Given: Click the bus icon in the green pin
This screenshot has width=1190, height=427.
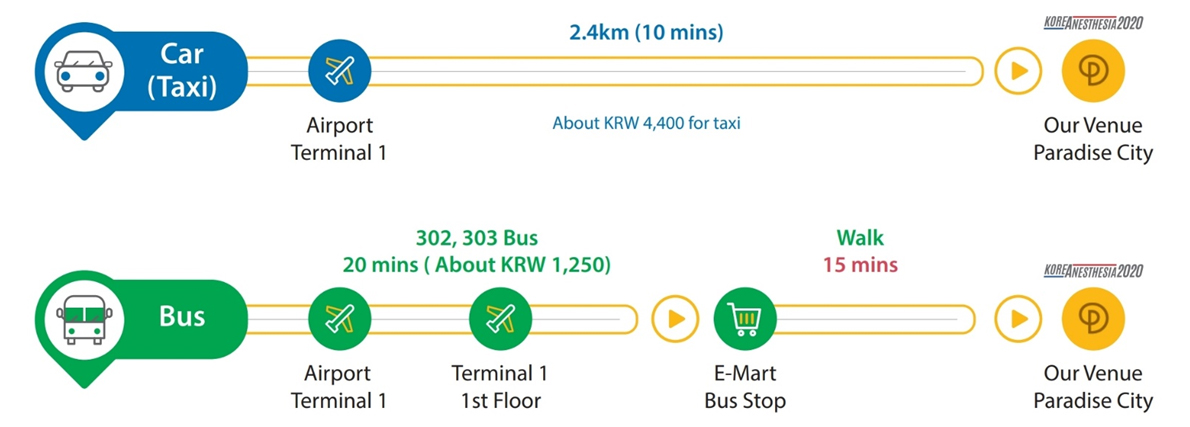Looking at the screenshot, I should [83, 319].
